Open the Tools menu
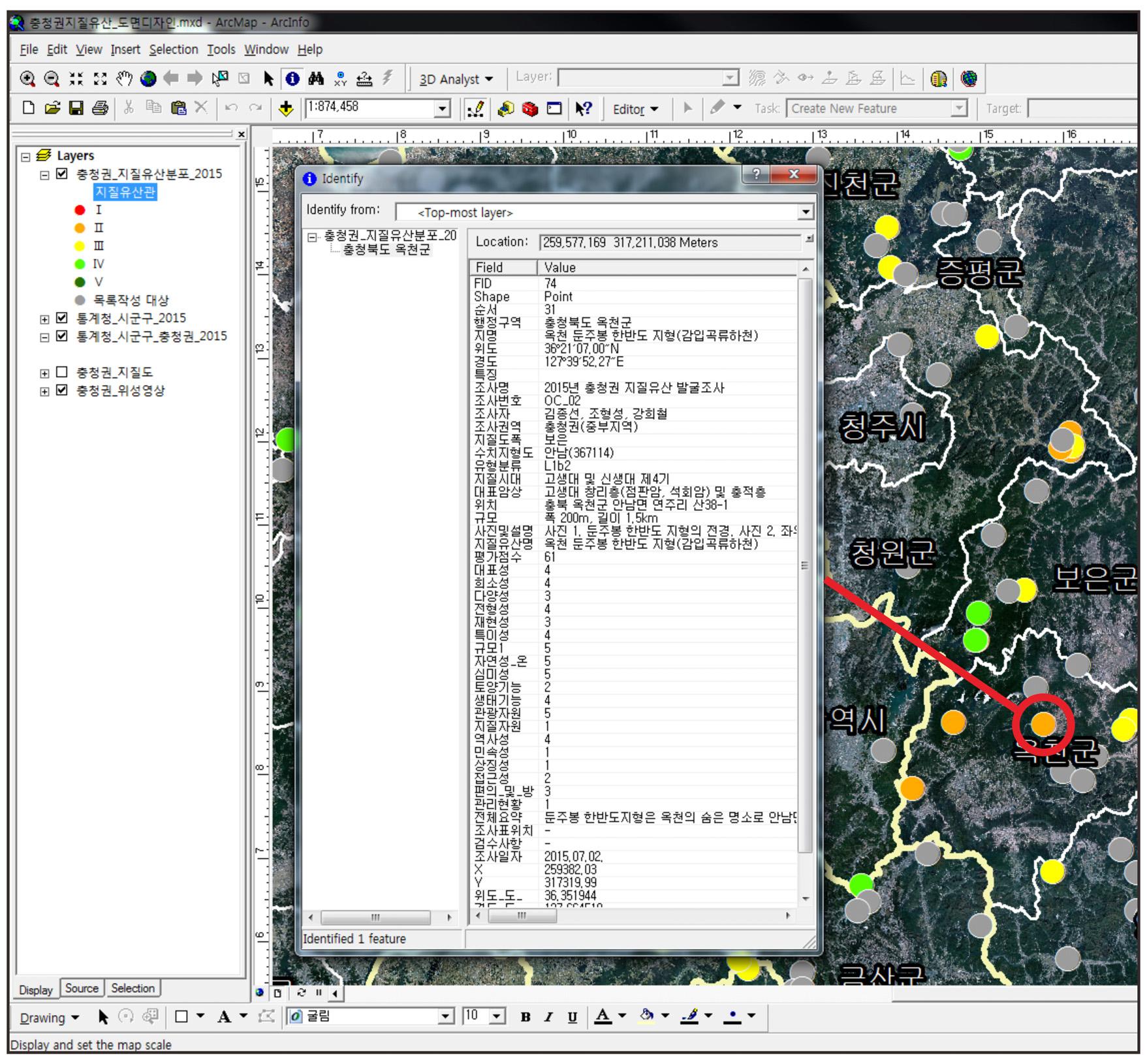 pos(221,50)
